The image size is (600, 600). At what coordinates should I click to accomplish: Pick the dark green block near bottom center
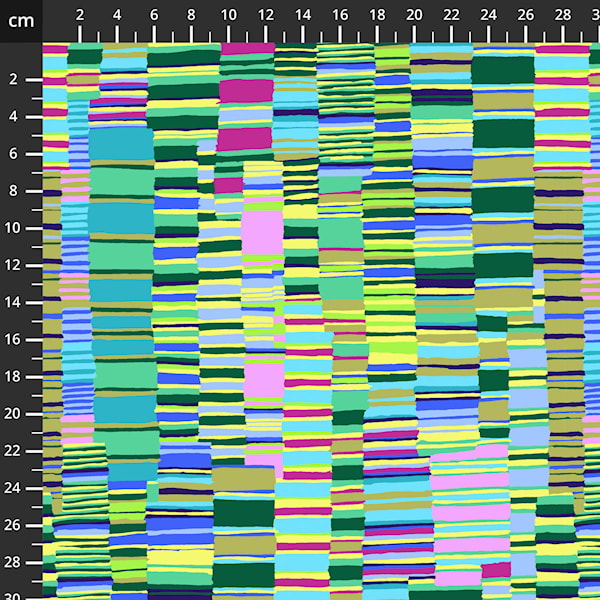coord(243,512)
